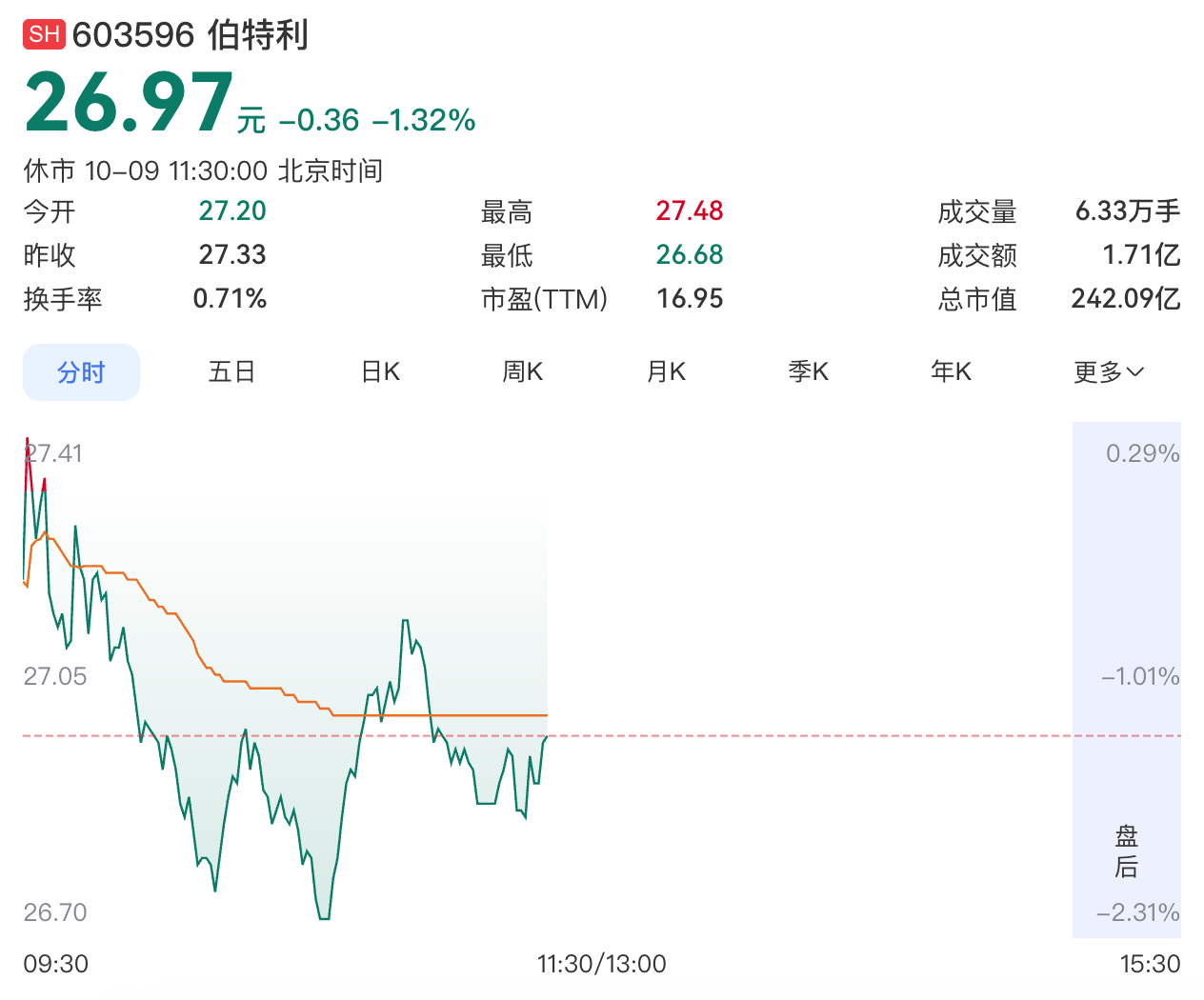Click the 换手率 turnover value 0.71%
1204x1000 pixels.
[x=230, y=298]
